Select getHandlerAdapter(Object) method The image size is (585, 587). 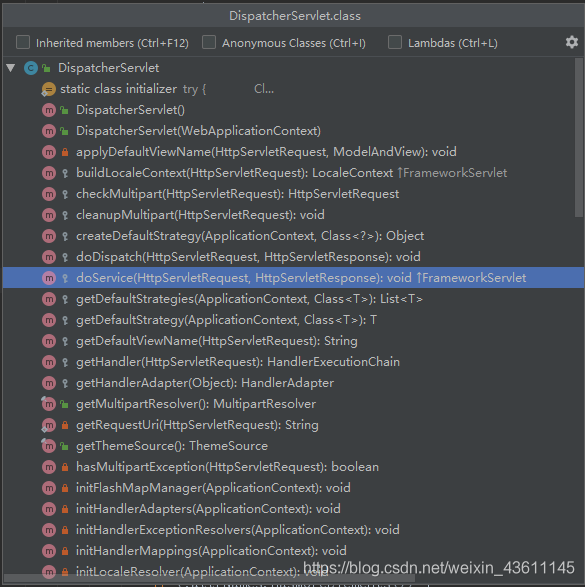click(205, 383)
